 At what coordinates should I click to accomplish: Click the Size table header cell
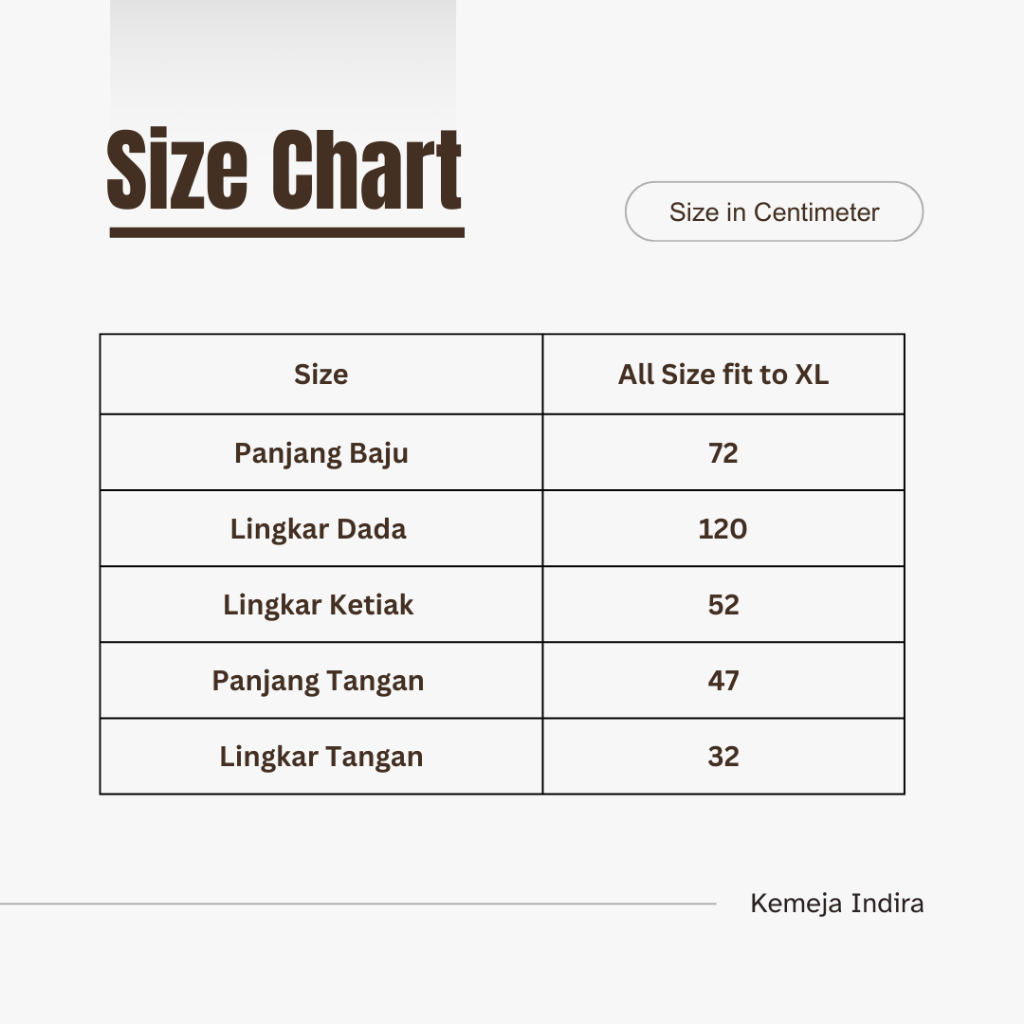tap(321, 375)
